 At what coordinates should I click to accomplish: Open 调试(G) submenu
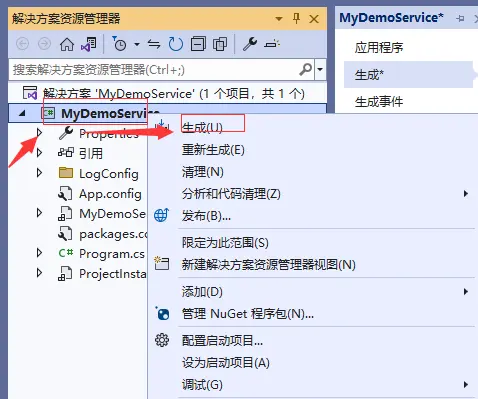[202, 385]
